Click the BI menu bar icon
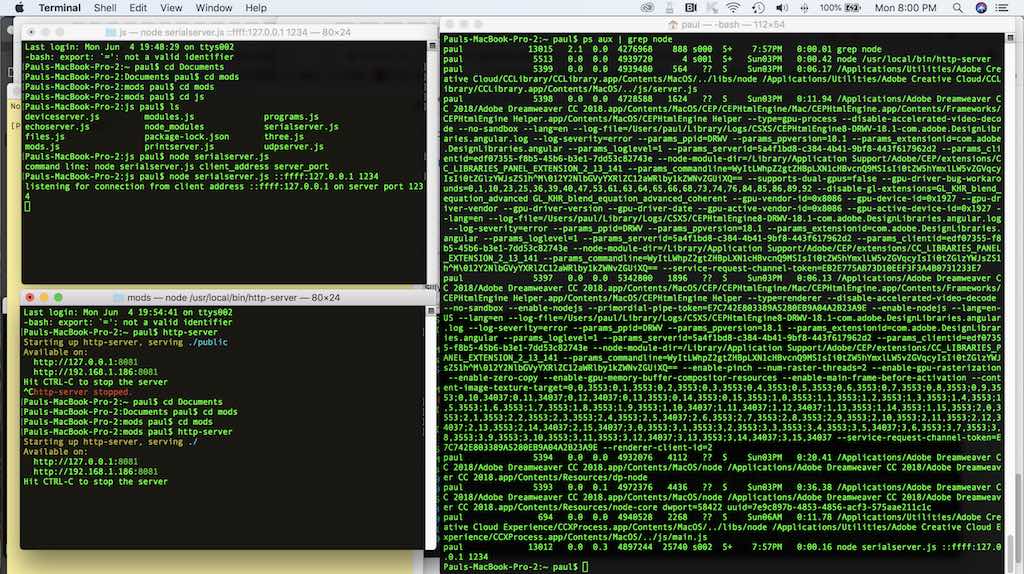 pos(690,8)
